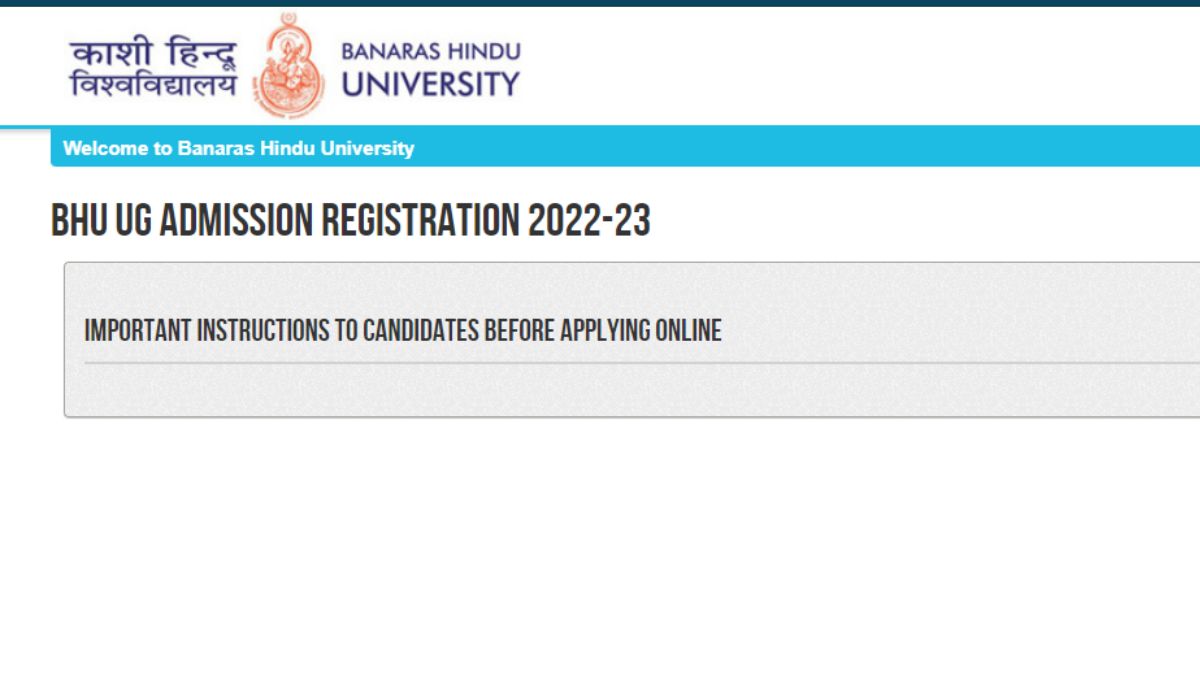Click the Banaras Hindu University emblem seal
Screen dimensions: 1200x675
point(289,66)
